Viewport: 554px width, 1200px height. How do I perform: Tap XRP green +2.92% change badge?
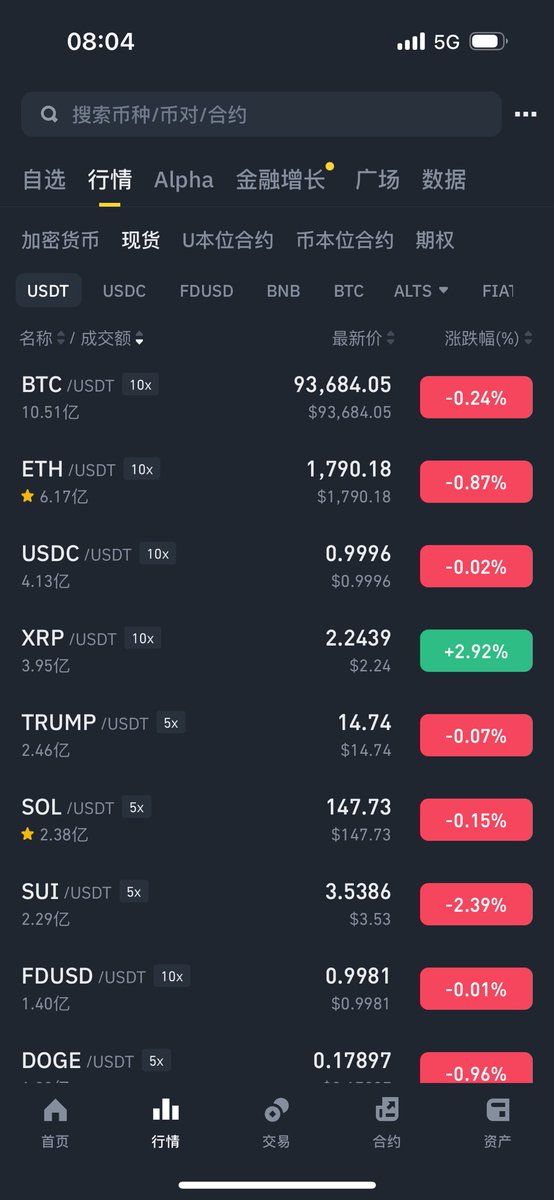tap(476, 651)
